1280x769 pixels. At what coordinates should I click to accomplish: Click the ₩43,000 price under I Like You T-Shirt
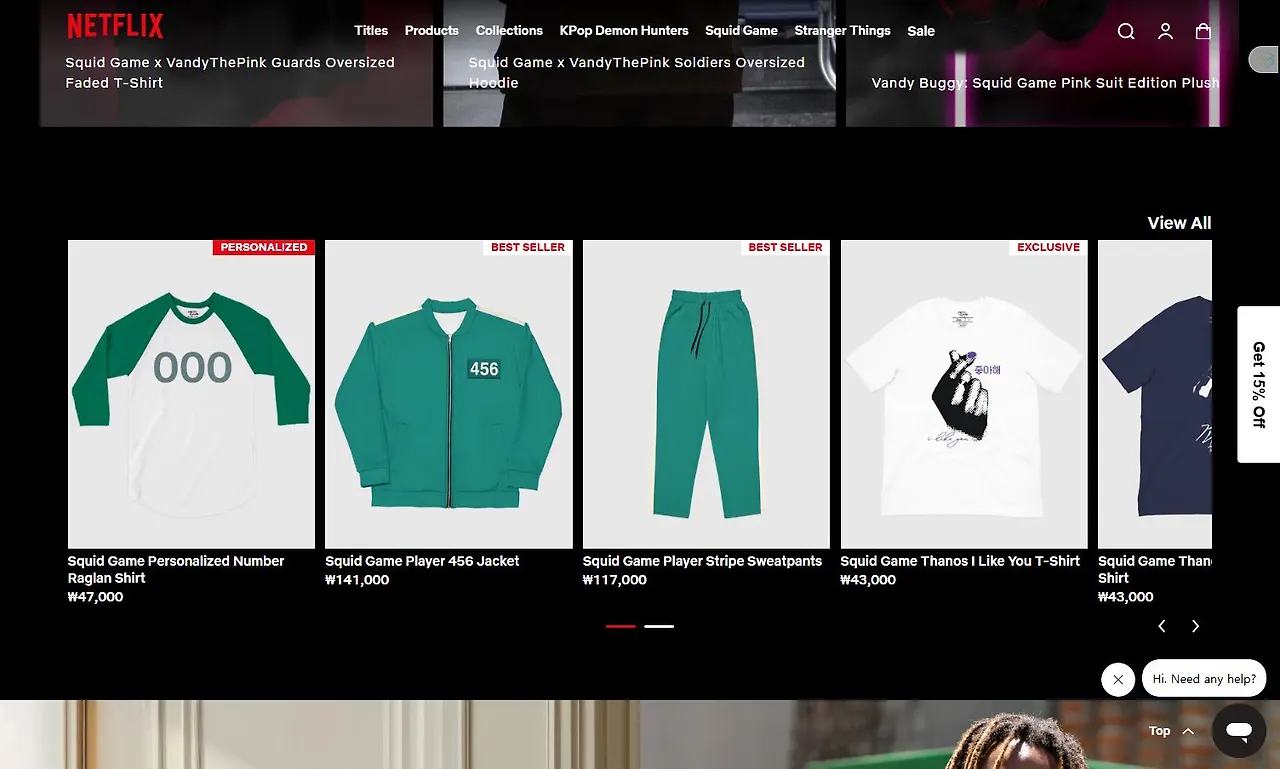click(x=868, y=580)
